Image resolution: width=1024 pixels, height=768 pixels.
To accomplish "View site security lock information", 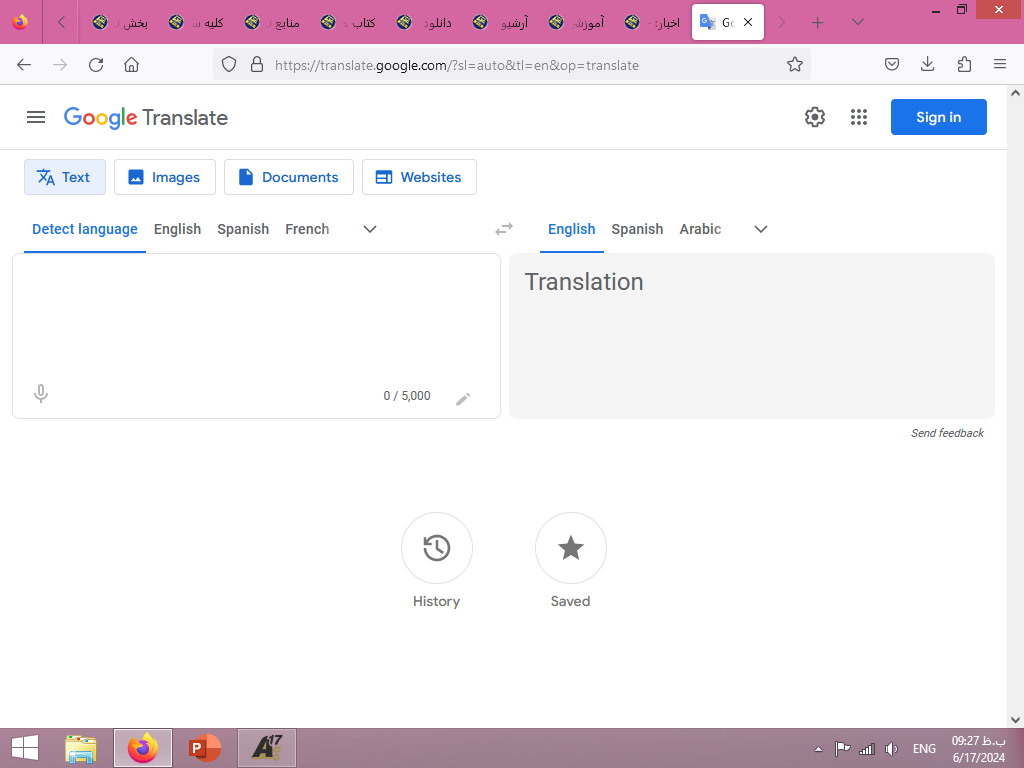I will pyautogui.click(x=257, y=65).
